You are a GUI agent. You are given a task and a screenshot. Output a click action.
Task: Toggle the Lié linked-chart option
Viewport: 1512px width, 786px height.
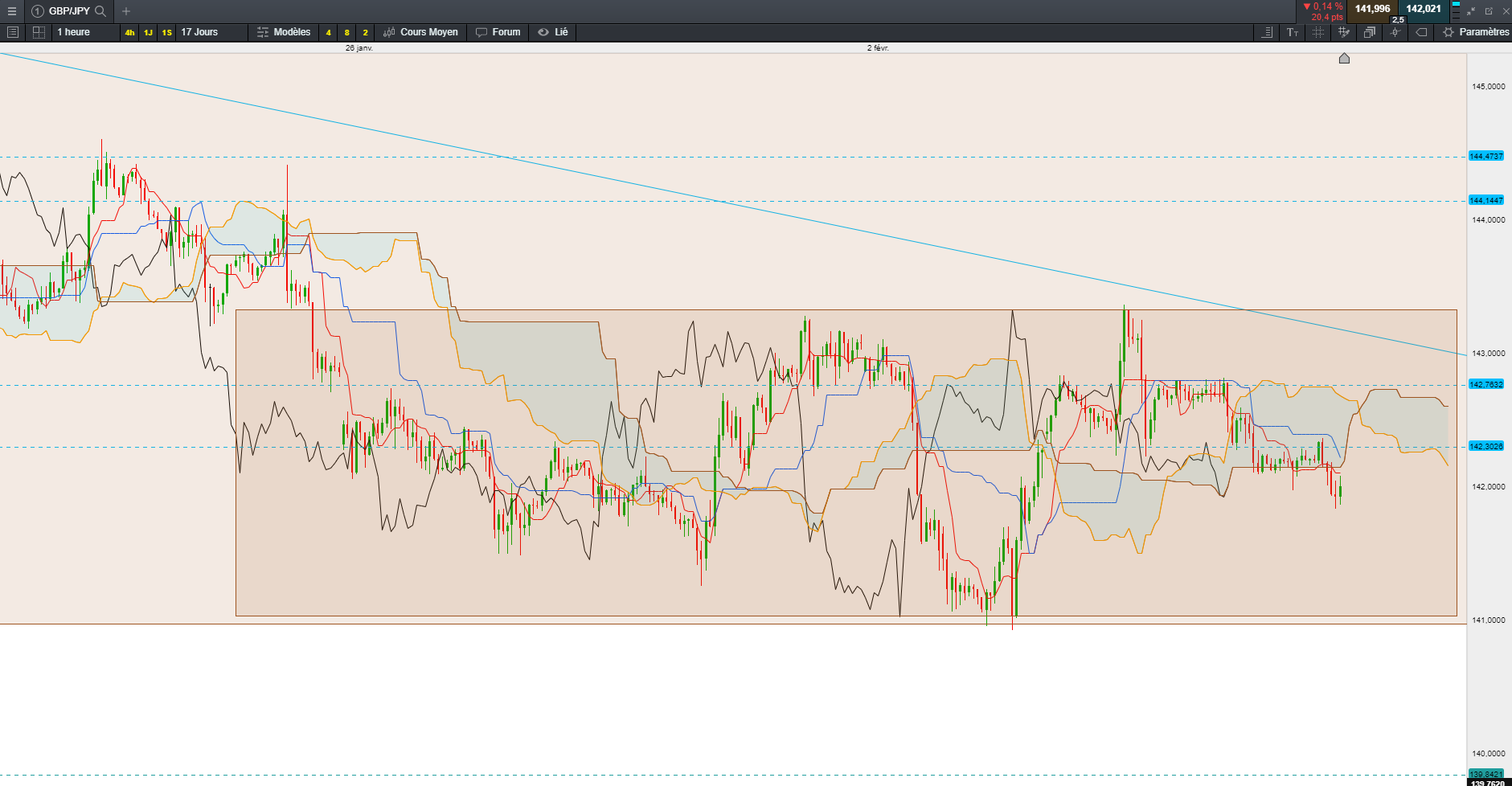click(553, 32)
